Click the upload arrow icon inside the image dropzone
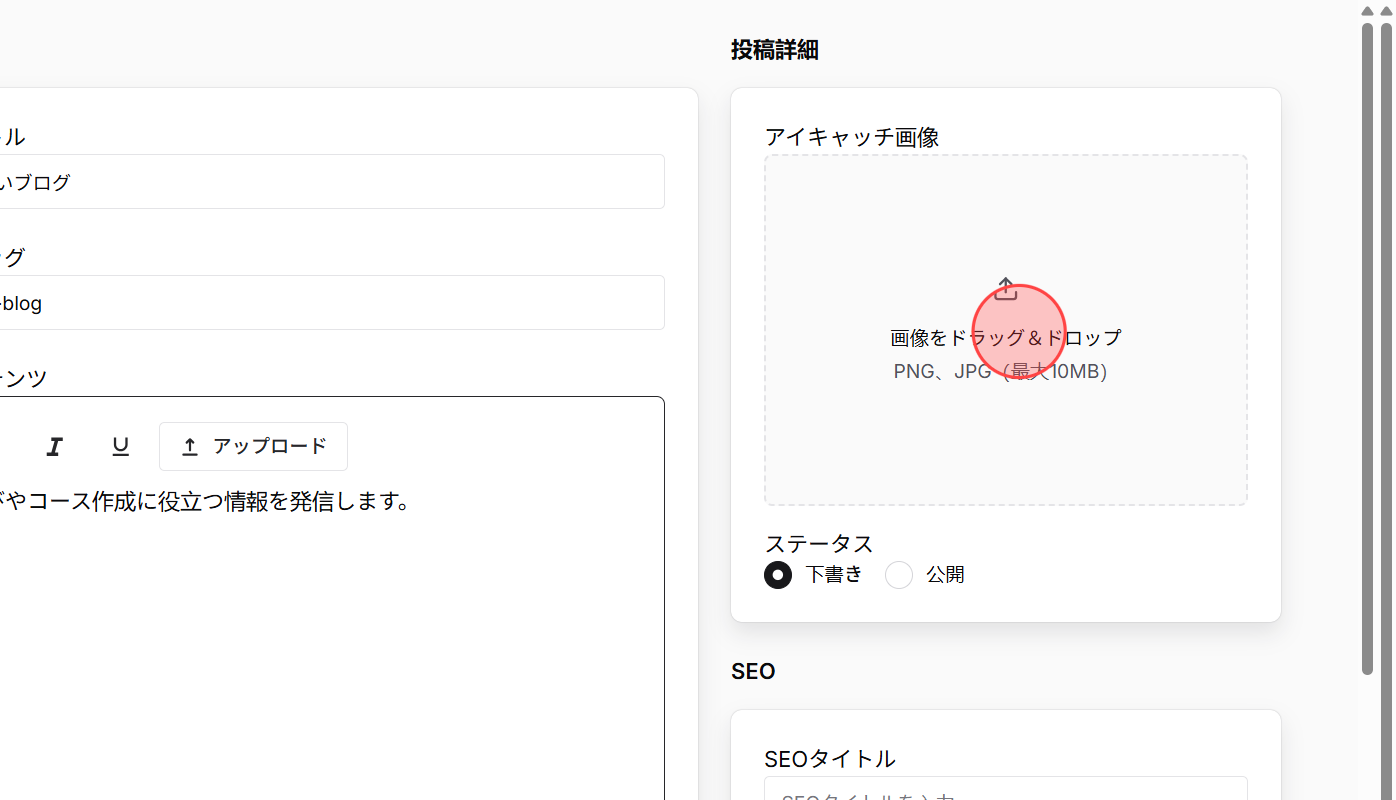Screen dimensions: 1396x800 pos(1006,289)
